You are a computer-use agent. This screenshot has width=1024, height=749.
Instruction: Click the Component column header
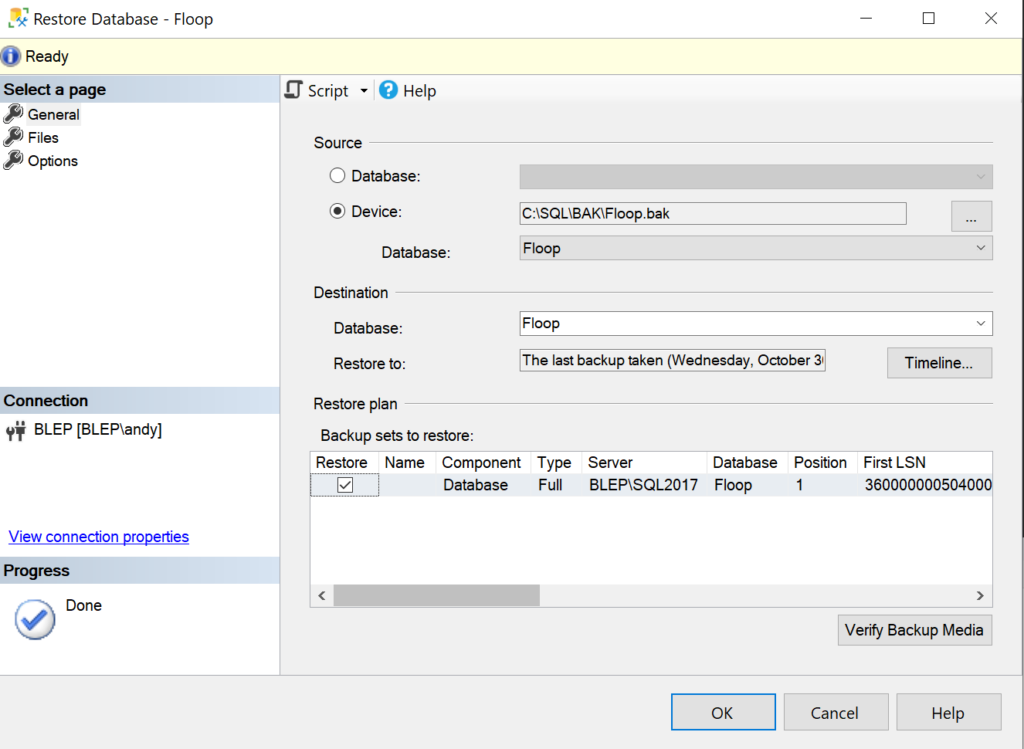483,462
